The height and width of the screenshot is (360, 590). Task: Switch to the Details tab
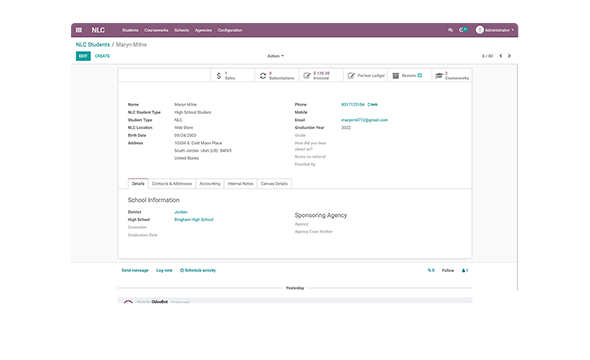(138, 184)
